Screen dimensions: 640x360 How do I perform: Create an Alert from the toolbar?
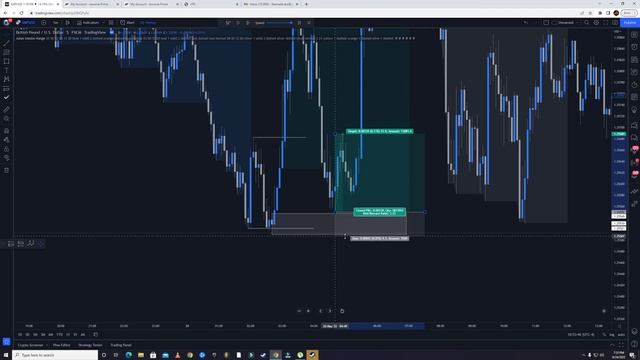(x=127, y=22)
